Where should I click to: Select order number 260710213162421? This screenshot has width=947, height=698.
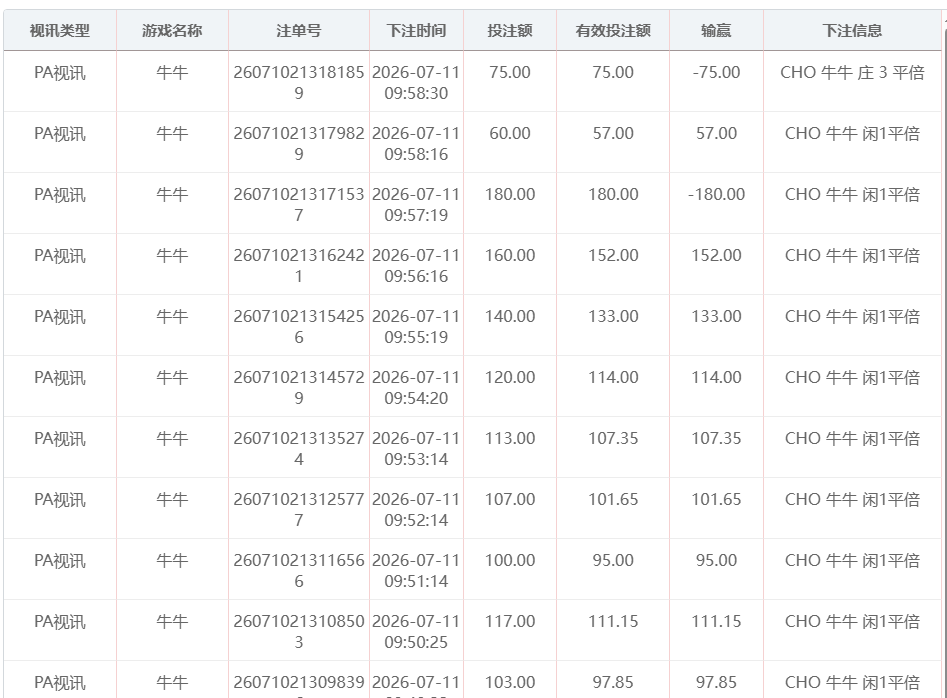tap(298, 266)
